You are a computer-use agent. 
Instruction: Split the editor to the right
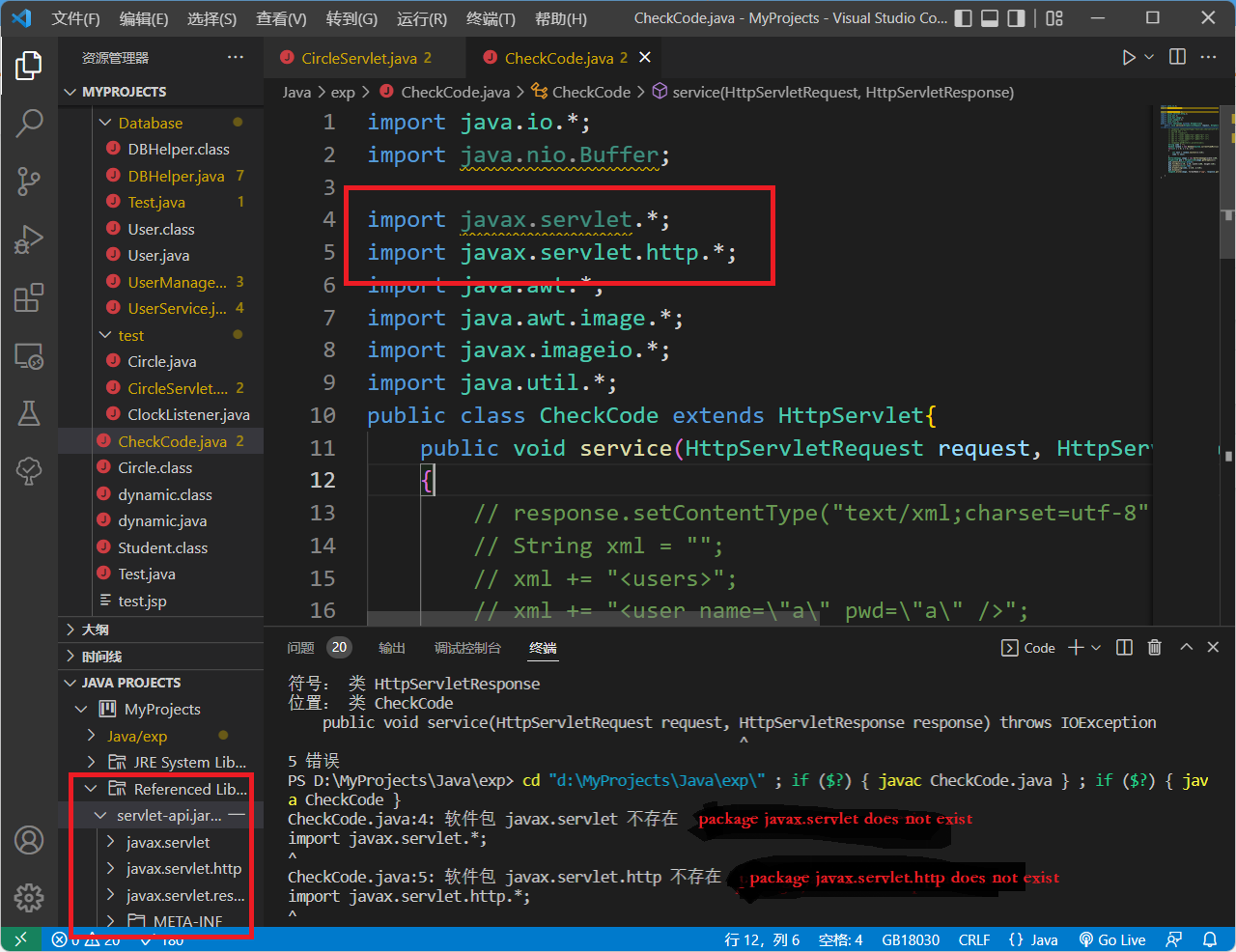pyautogui.click(x=1177, y=58)
